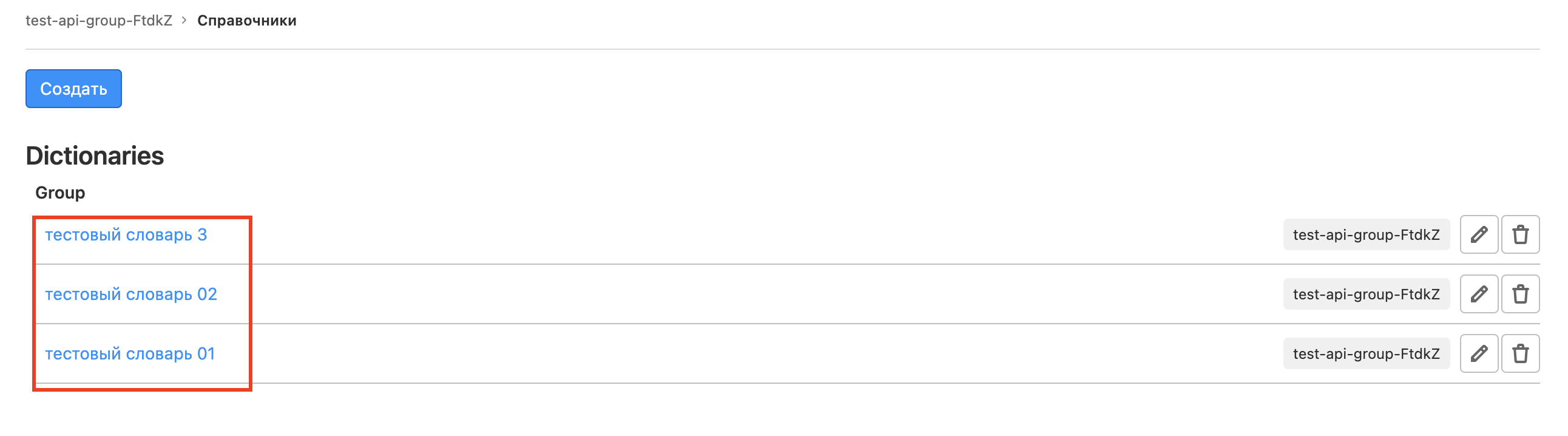This screenshot has width=1568, height=436.
Task: Click the group badge beside тестовый словарь 3
Action: coord(1366,235)
